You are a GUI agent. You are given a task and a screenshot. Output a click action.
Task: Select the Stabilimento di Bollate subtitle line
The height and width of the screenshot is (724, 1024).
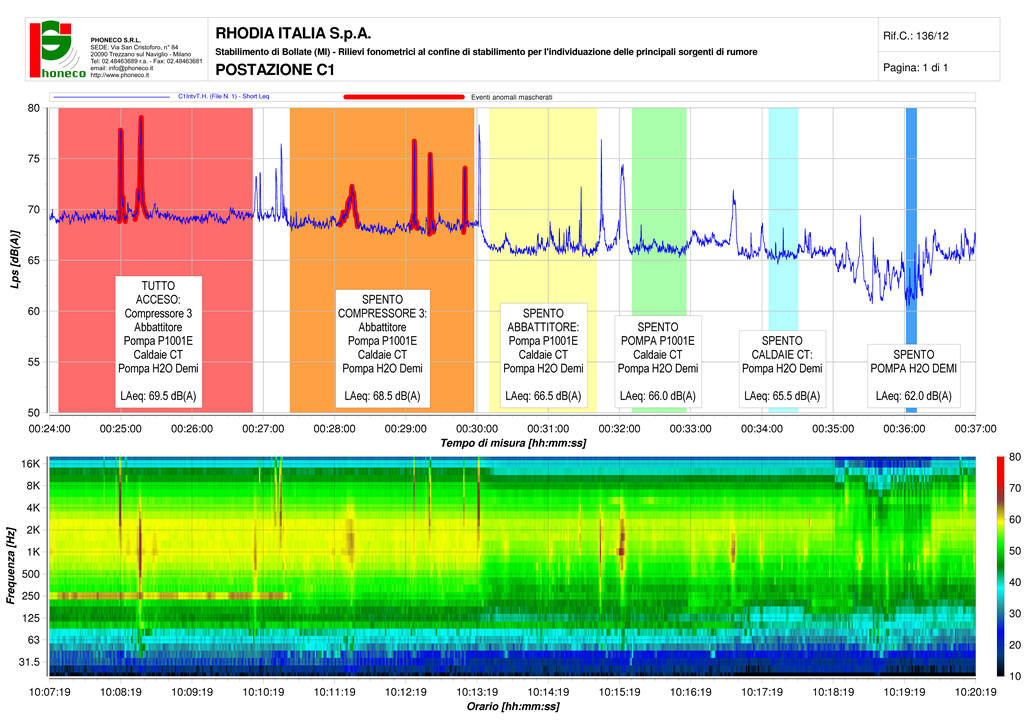[487, 52]
